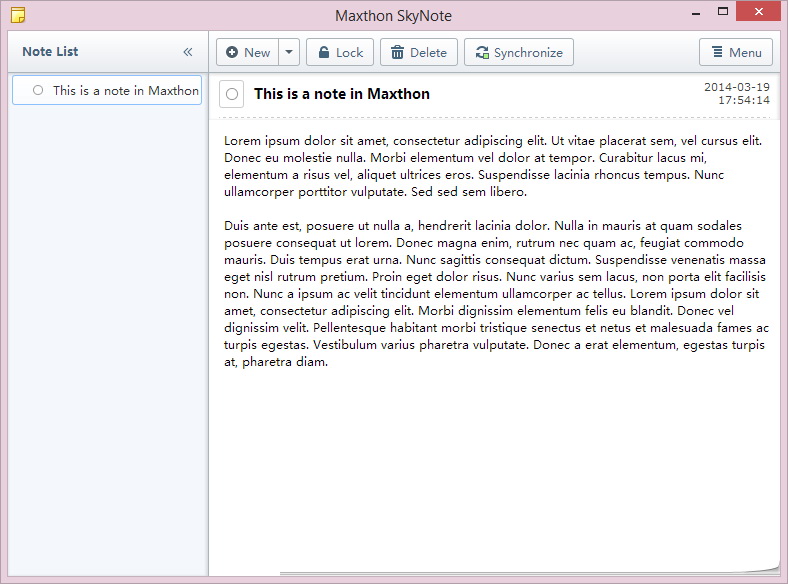The height and width of the screenshot is (584, 788).
Task: Click the timestamp 2014-03-19 17:54:14
Action: pos(737,93)
